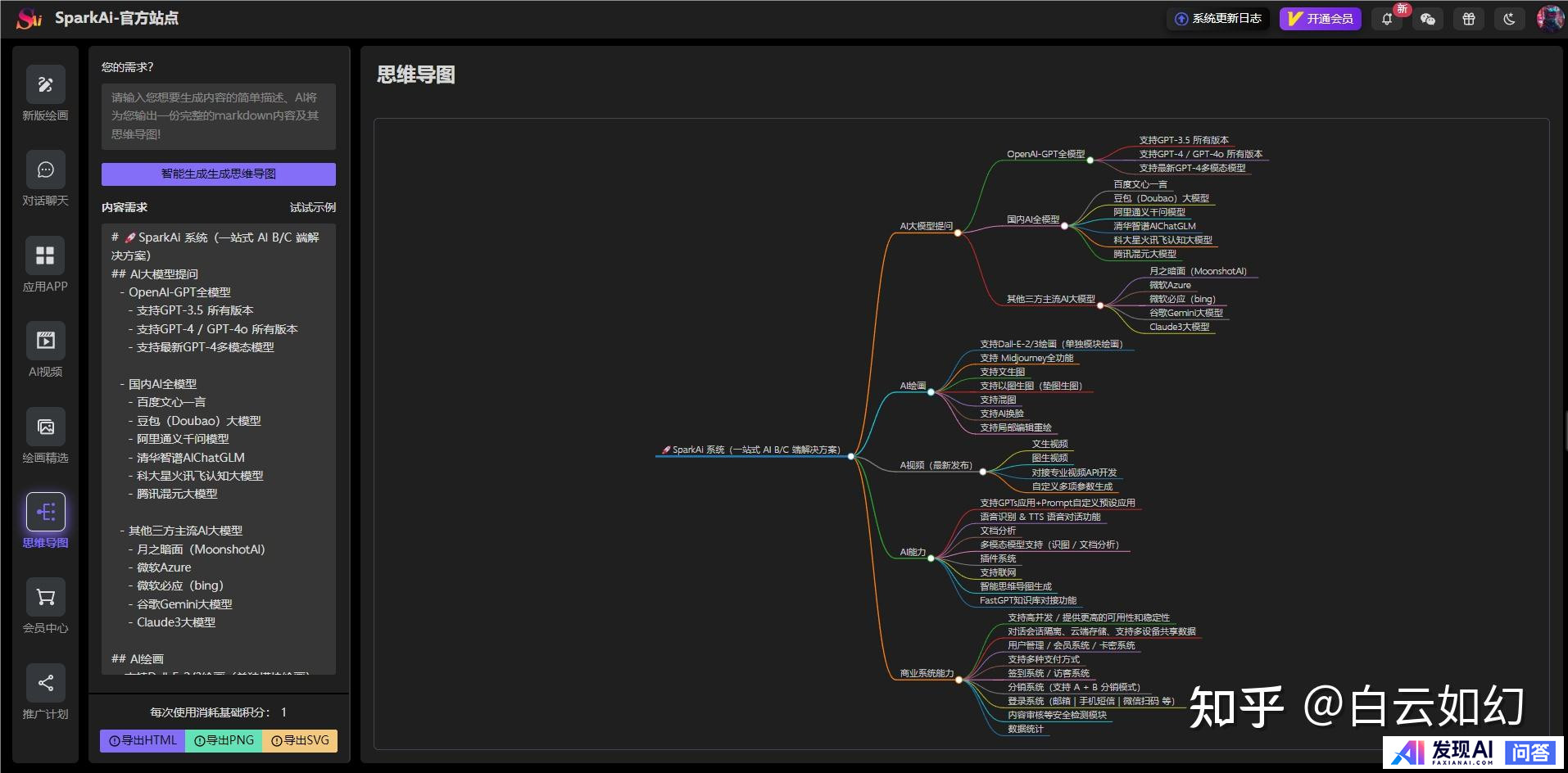Click the 智能生成生成思维导图 button
1568x773 pixels.
coord(218,174)
